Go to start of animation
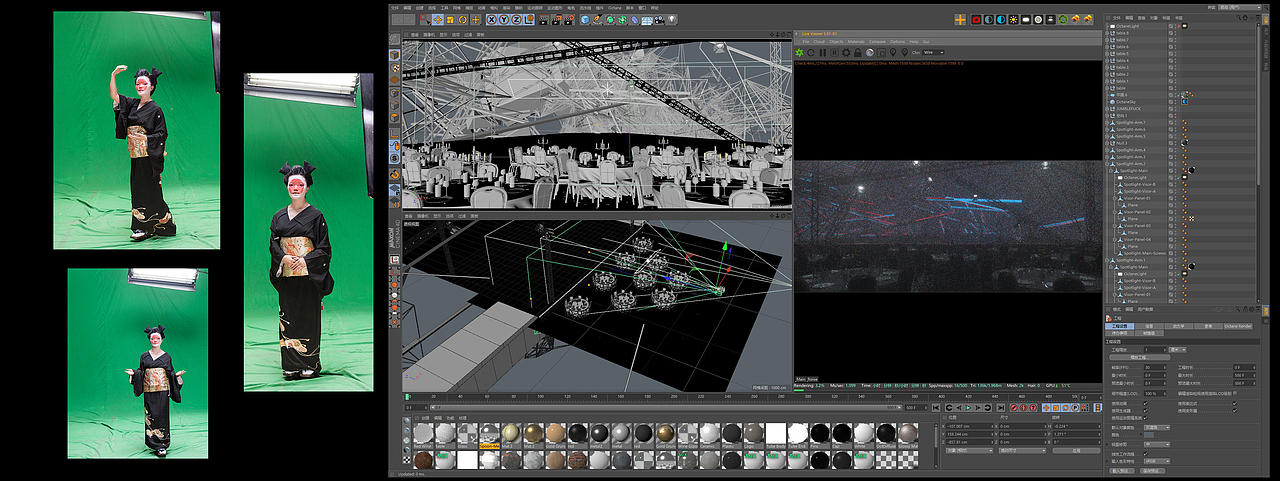1280x481 pixels. coord(936,408)
